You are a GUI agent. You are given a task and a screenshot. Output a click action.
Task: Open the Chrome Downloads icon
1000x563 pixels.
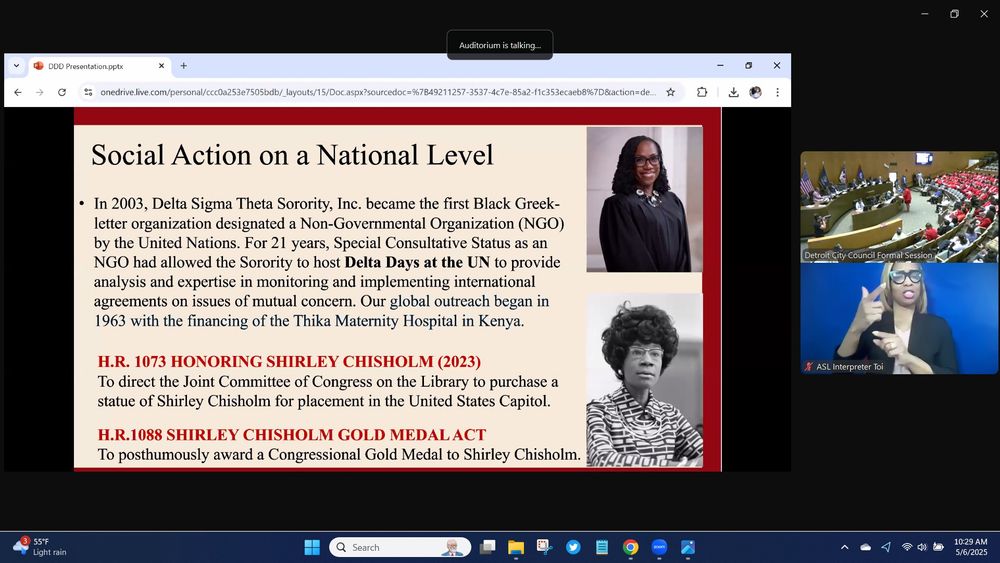click(x=733, y=92)
